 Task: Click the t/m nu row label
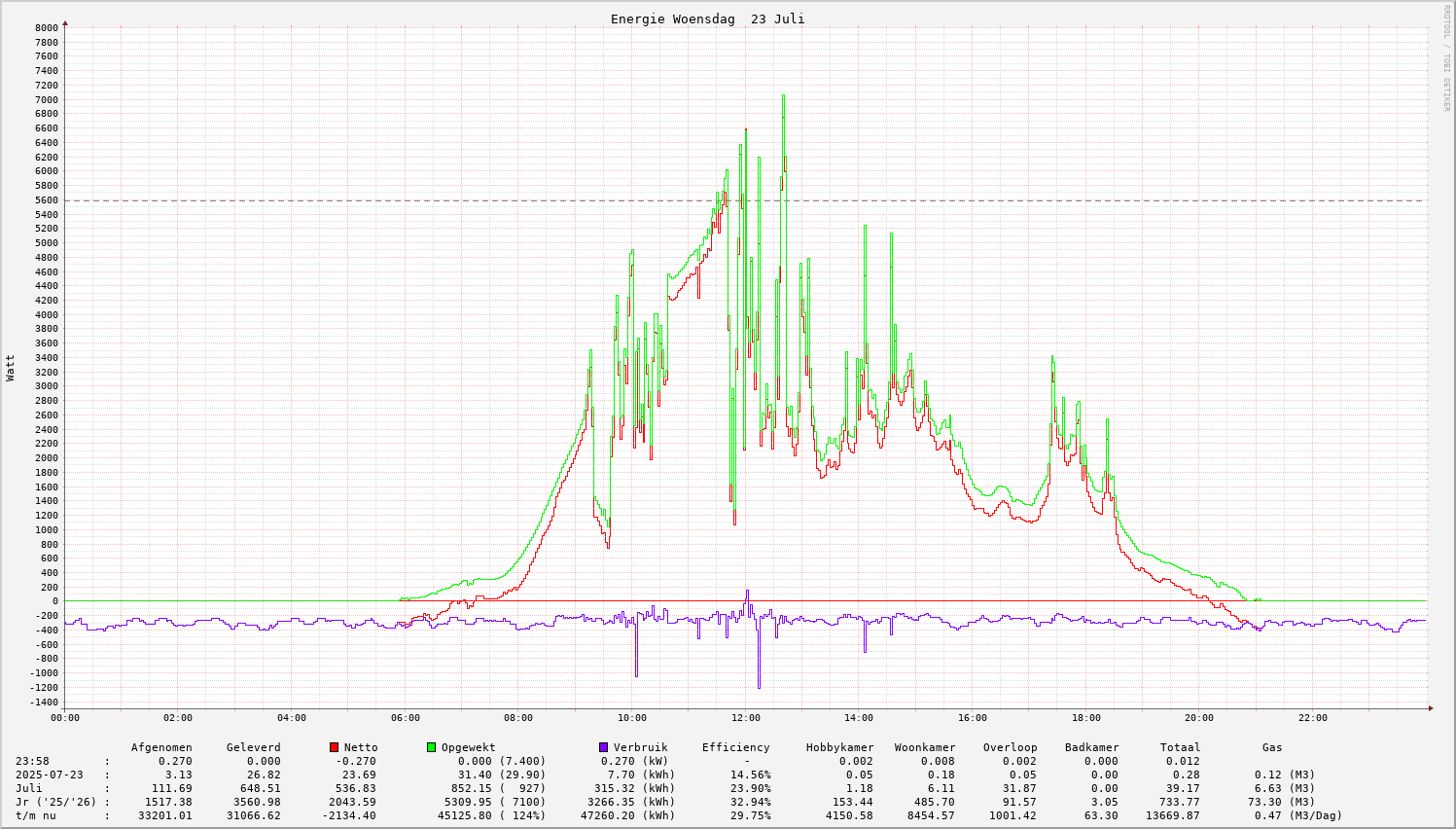tap(36, 815)
